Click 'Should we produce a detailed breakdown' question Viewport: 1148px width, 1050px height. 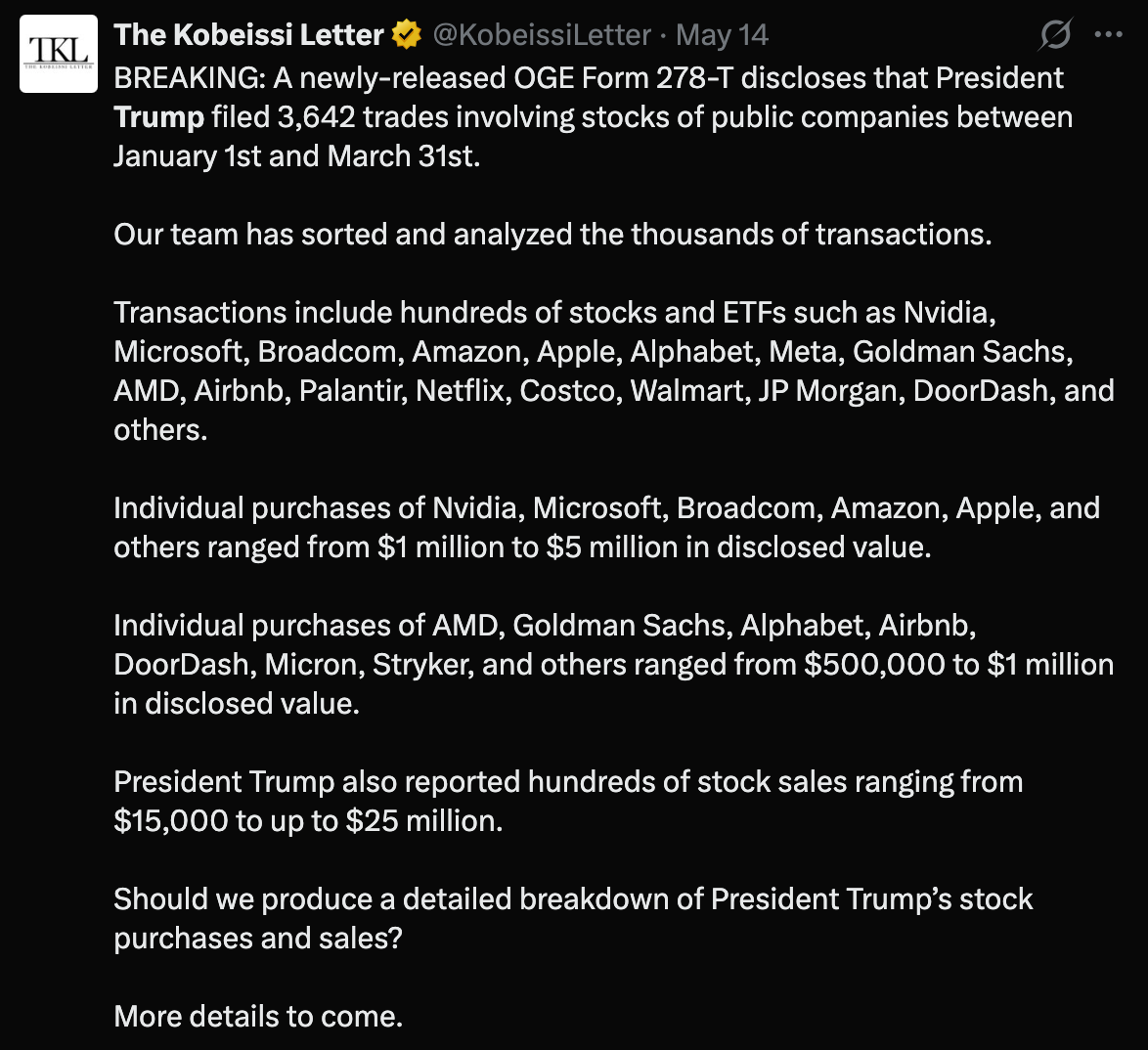pyautogui.click(x=573, y=919)
